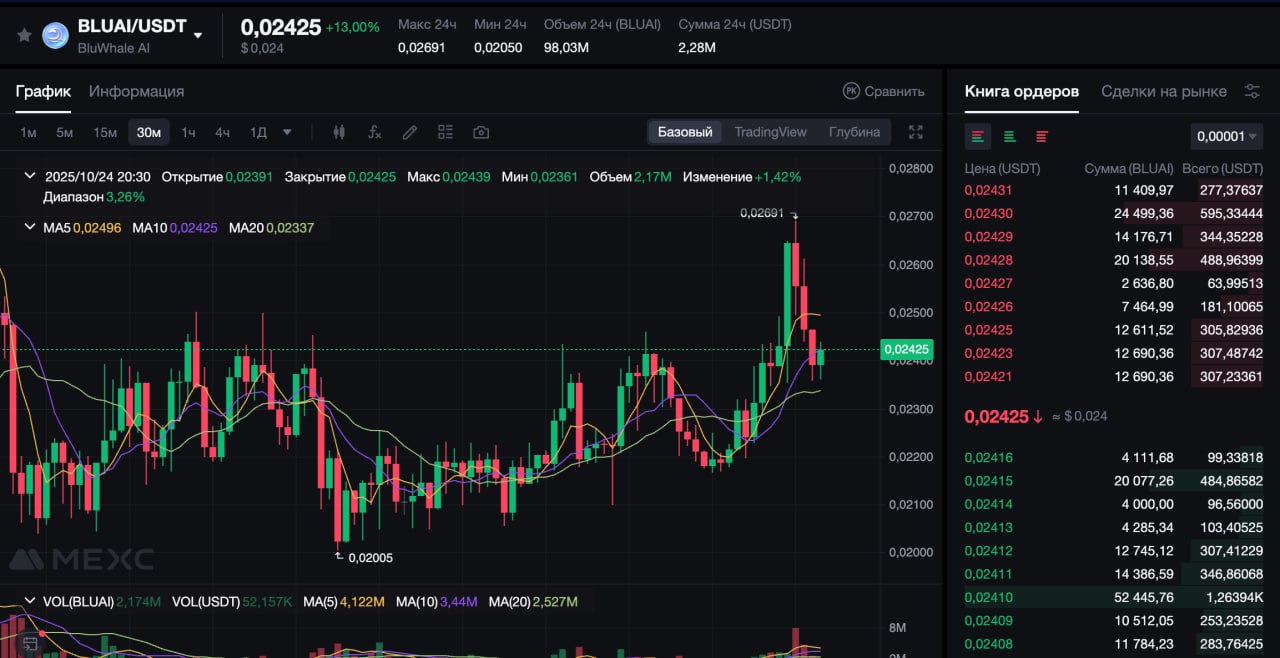Screen dimensions: 1280x658
Task: Click the Сравнить compare button
Action: coord(883,91)
